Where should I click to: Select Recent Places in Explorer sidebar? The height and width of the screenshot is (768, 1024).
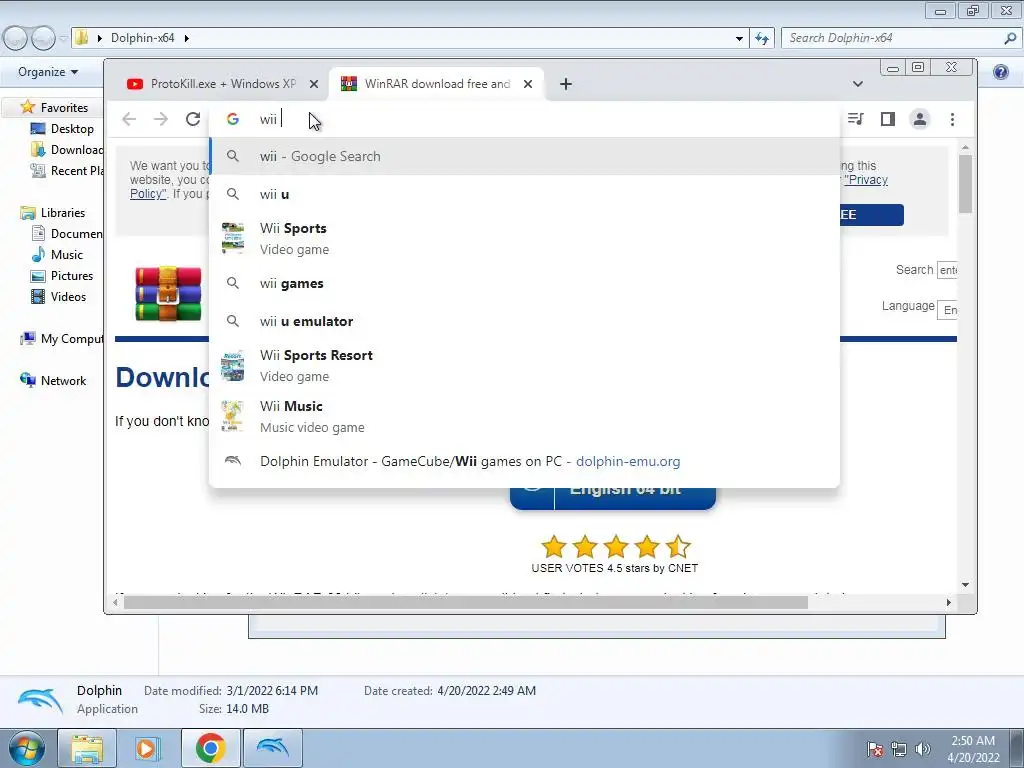coord(67,170)
